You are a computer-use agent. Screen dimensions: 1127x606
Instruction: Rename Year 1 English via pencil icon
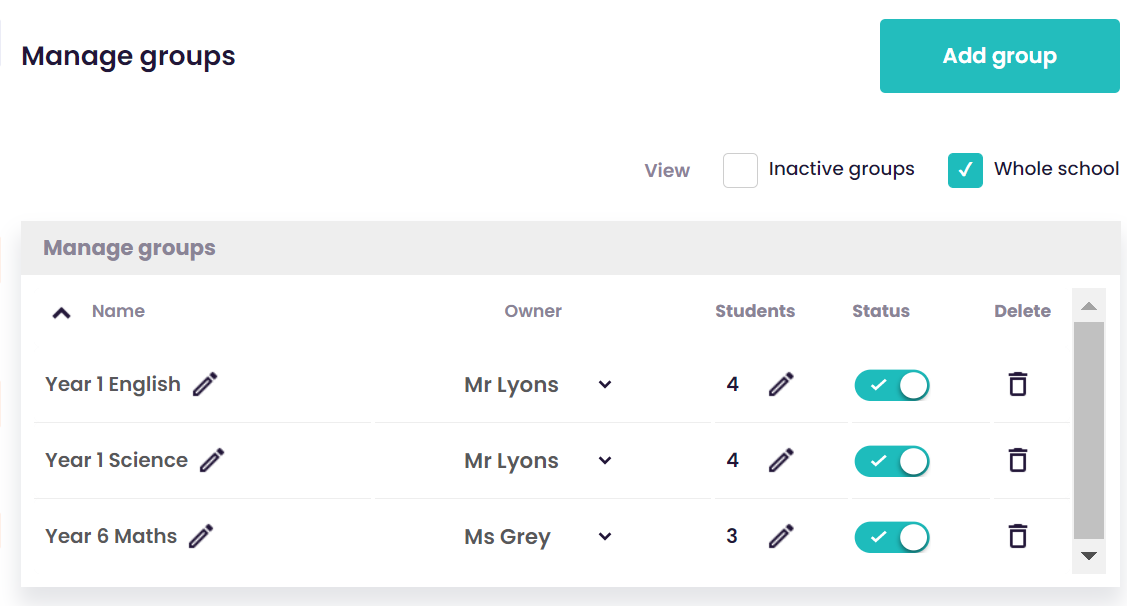[x=205, y=384]
